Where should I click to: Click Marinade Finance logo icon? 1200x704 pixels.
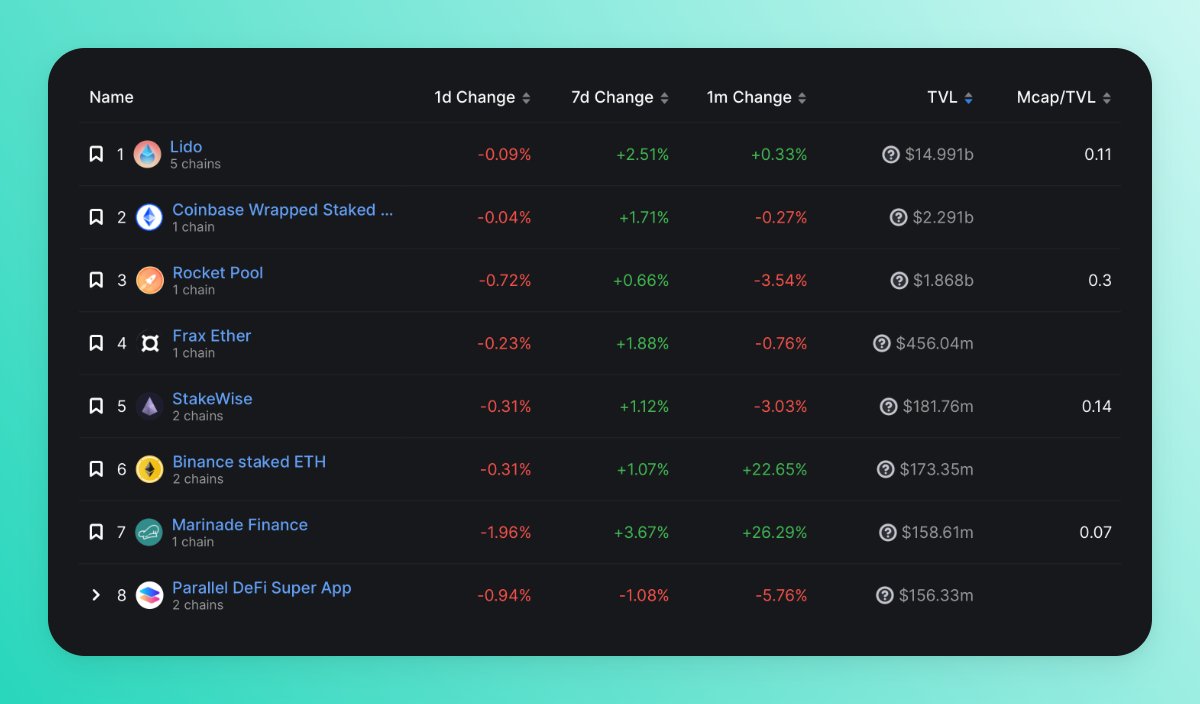click(x=149, y=532)
